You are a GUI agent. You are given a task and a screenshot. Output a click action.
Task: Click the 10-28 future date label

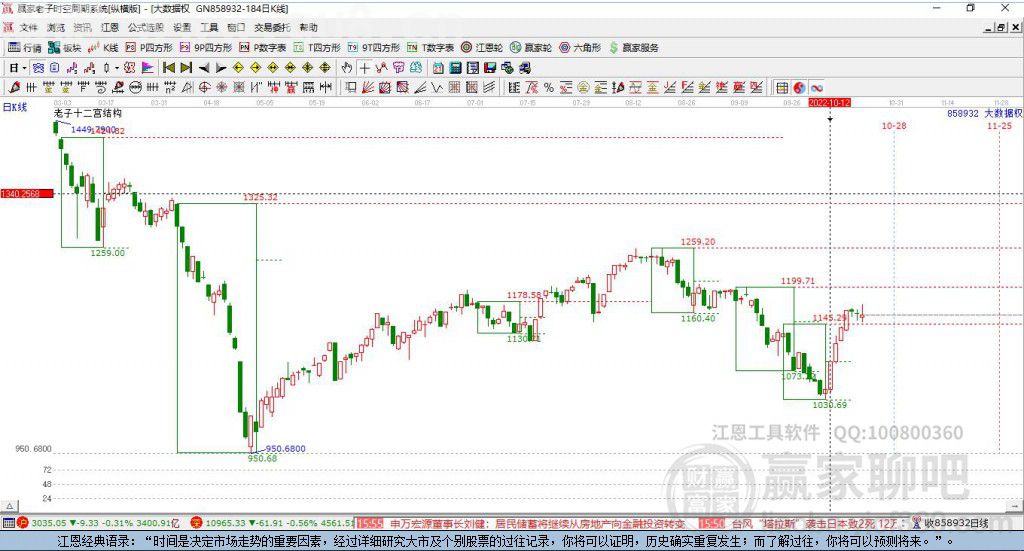coord(893,125)
